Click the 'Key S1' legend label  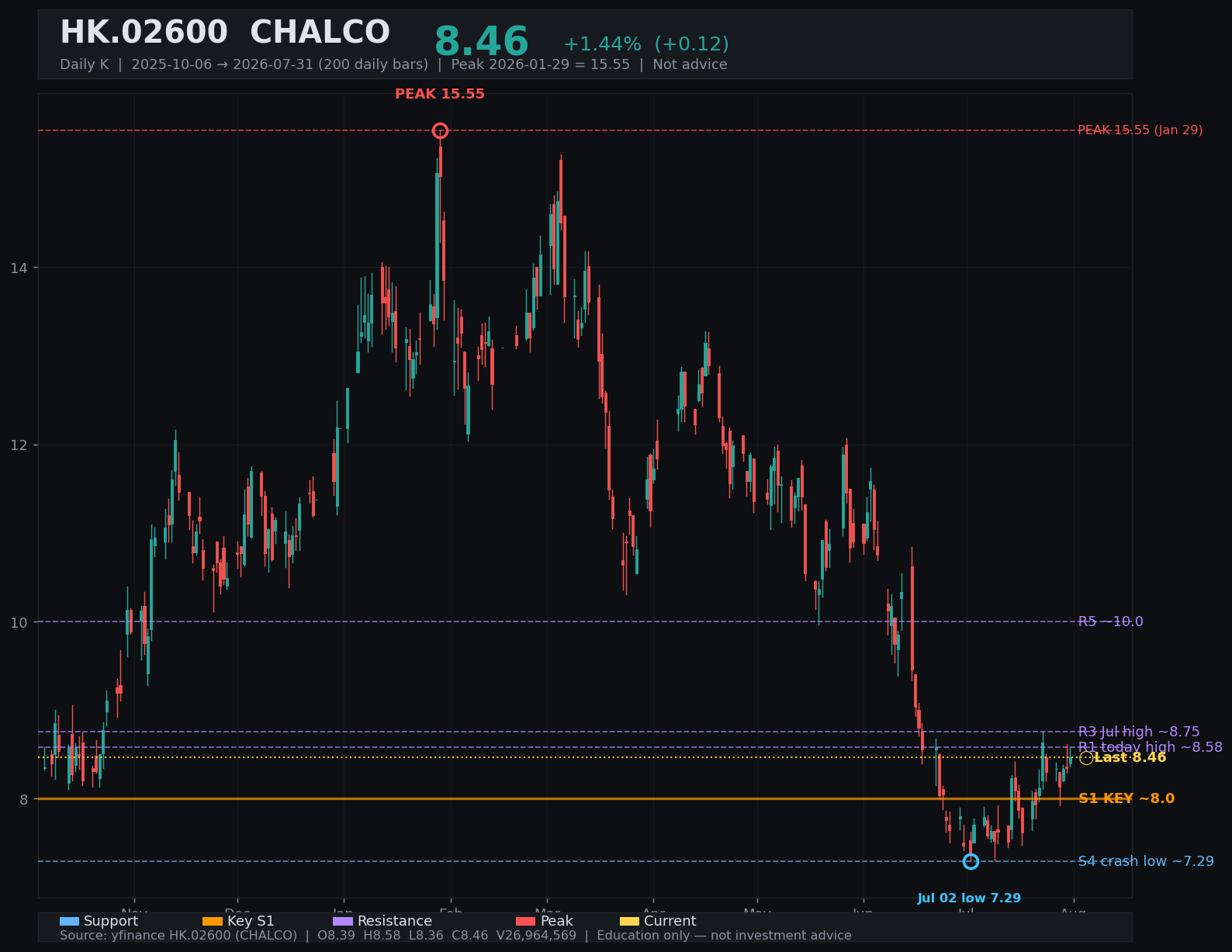[251, 921]
